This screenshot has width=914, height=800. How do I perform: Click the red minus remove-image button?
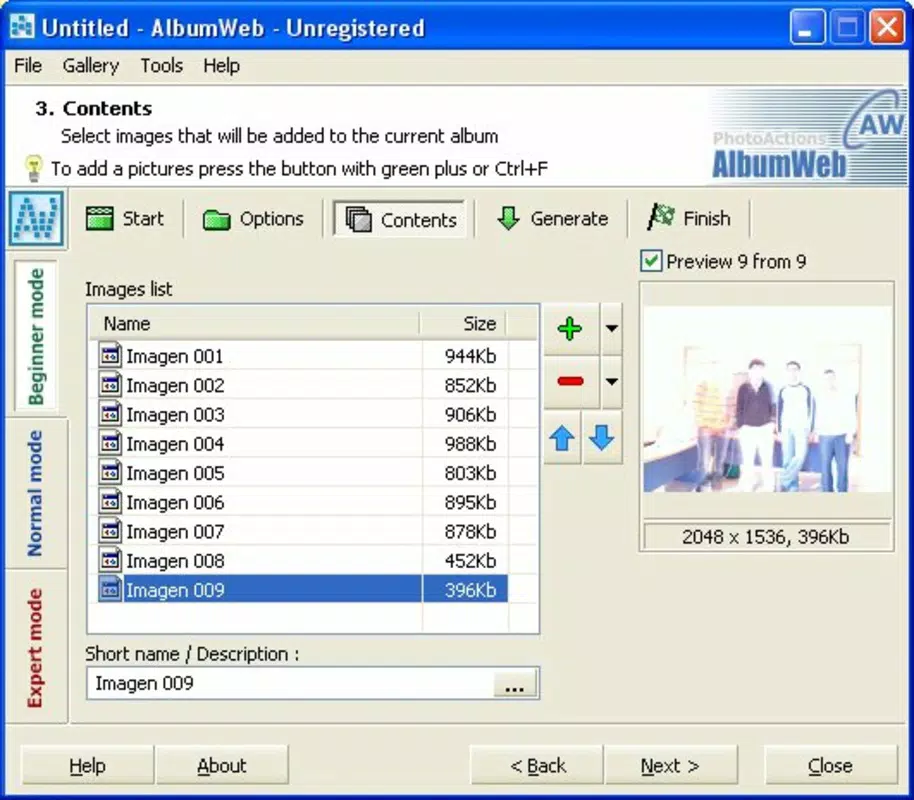tap(571, 382)
